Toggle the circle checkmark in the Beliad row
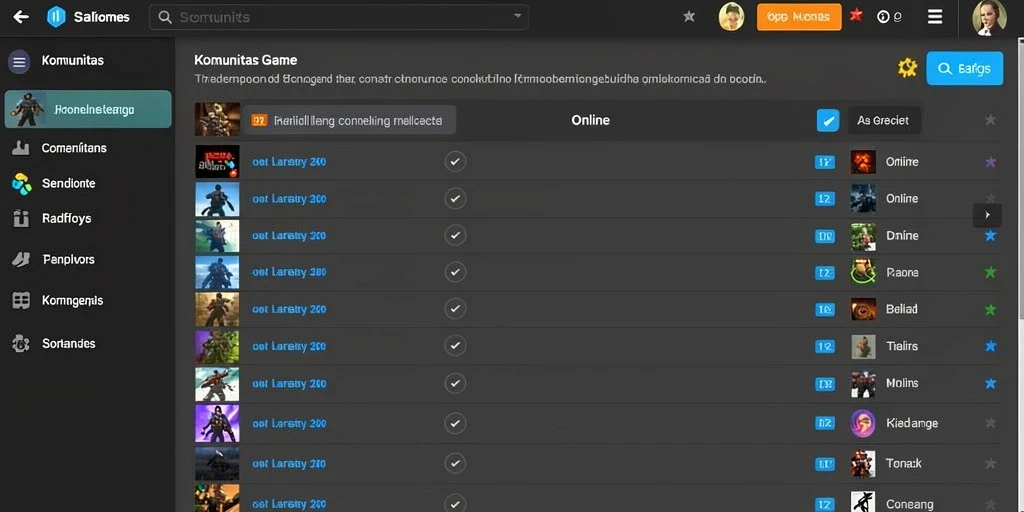This screenshot has width=1024, height=512. point(455,310)
